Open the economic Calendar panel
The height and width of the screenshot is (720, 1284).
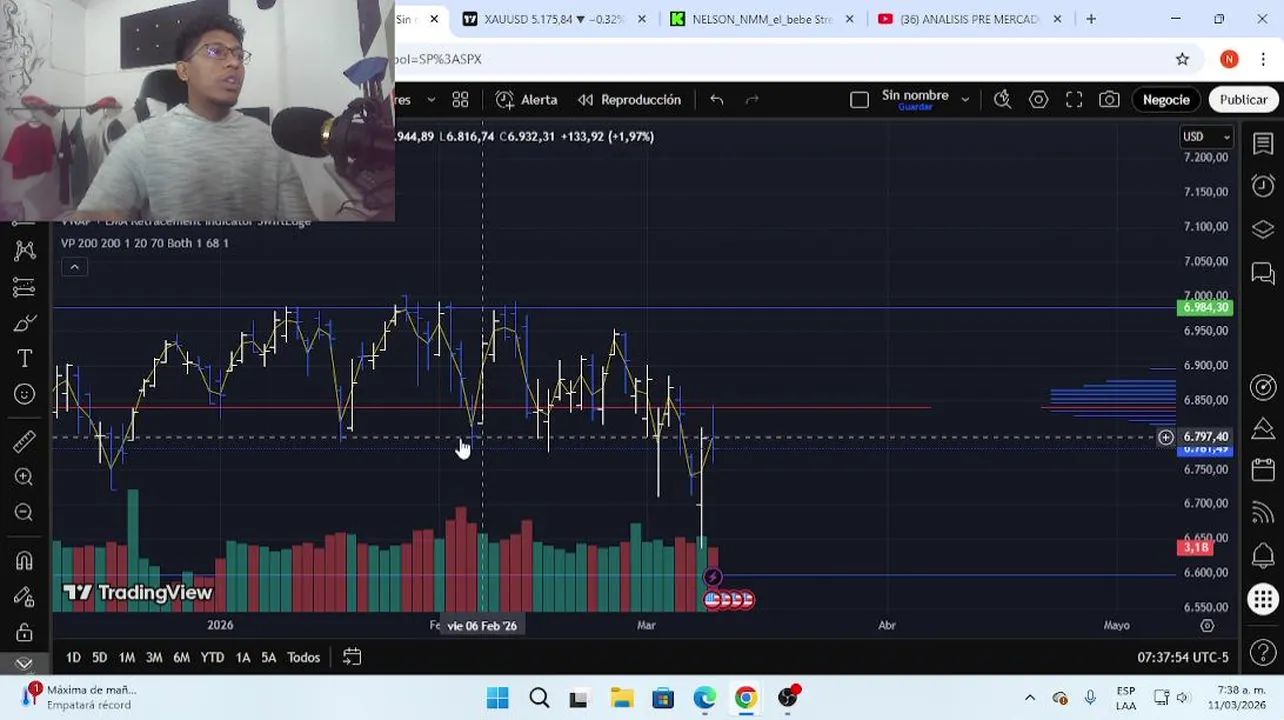tap(1263, 471)
